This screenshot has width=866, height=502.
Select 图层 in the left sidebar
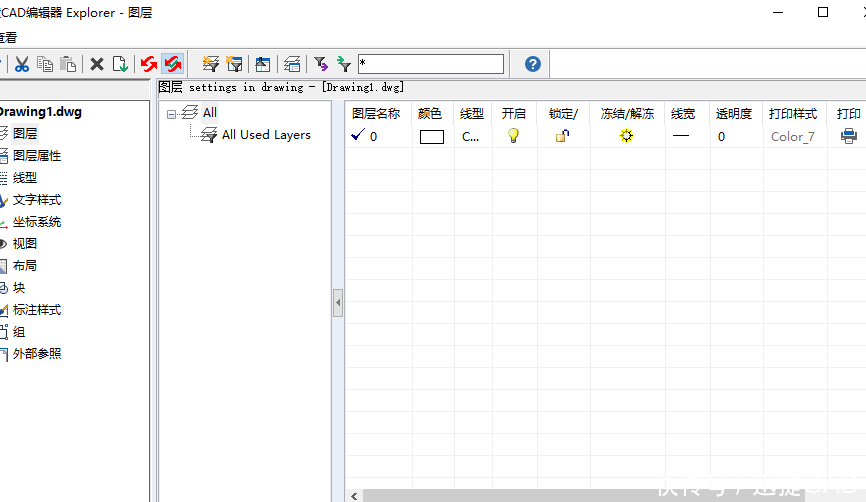point(25,134)
